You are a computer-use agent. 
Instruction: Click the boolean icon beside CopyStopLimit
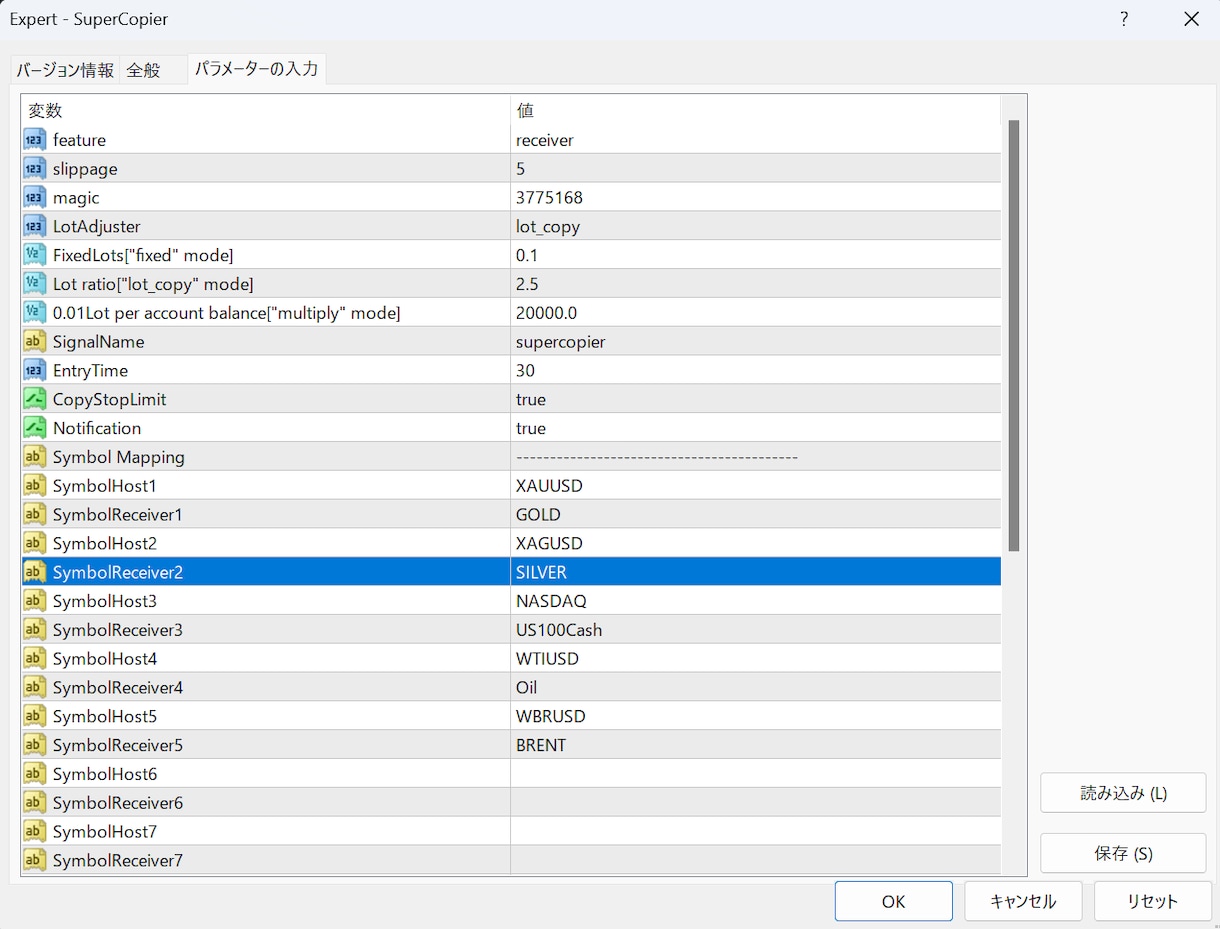click(x=35, y=399)
